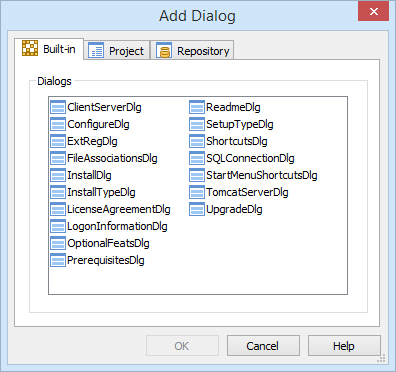The width and height of the screenshot is (396, 372).
Task: Switch to the Built-in tab
Action: pos(49,49)
